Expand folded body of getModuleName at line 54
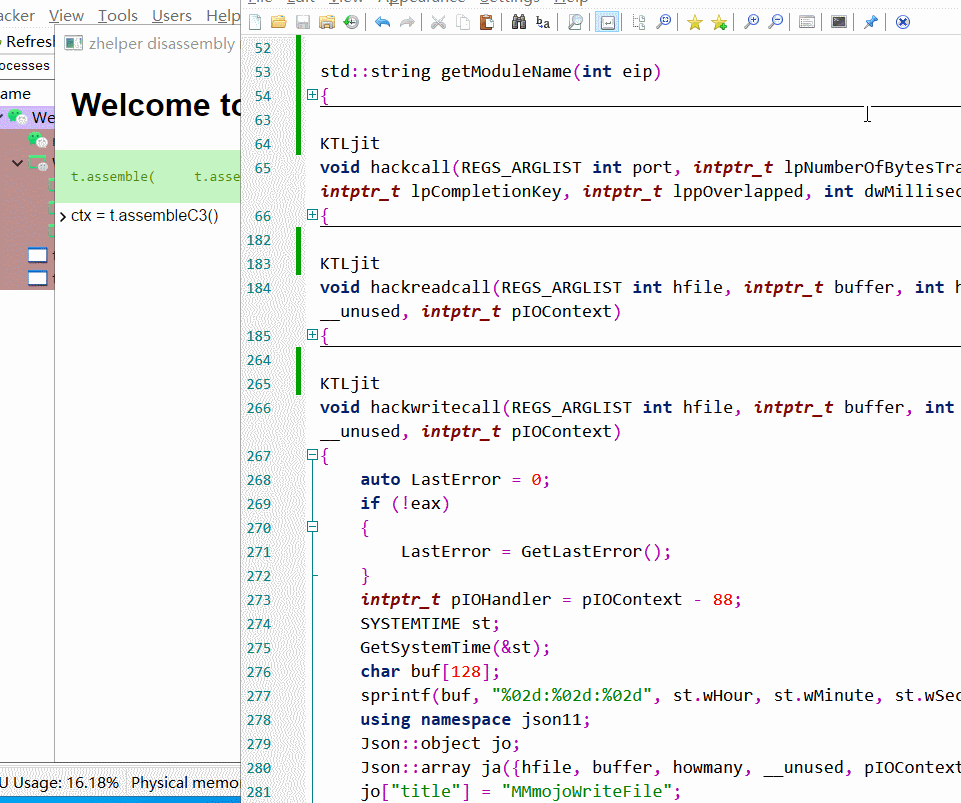Image resolution: width=961 pixels, height=803 pixels. tap(312, 94)
